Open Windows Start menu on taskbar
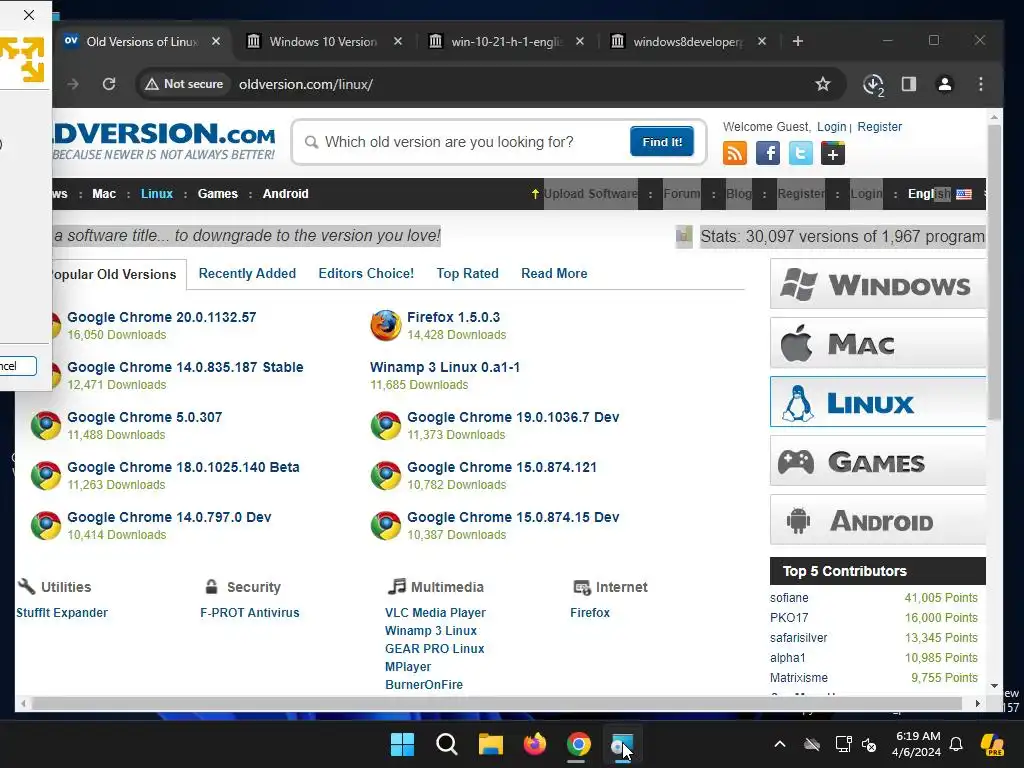Viewport: 1024px width, 768px height. (402, 744)
